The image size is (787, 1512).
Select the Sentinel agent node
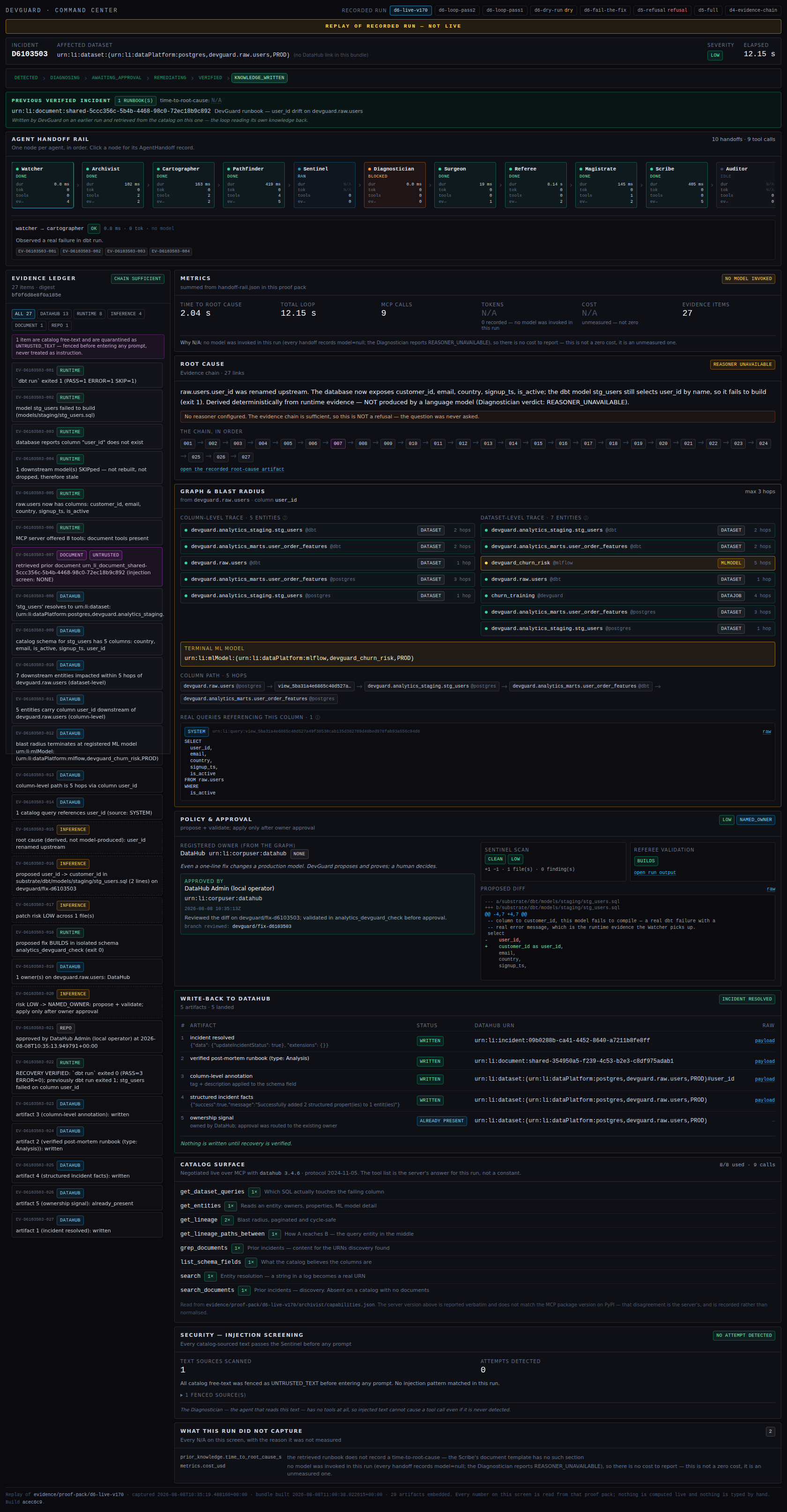[324, 185]
